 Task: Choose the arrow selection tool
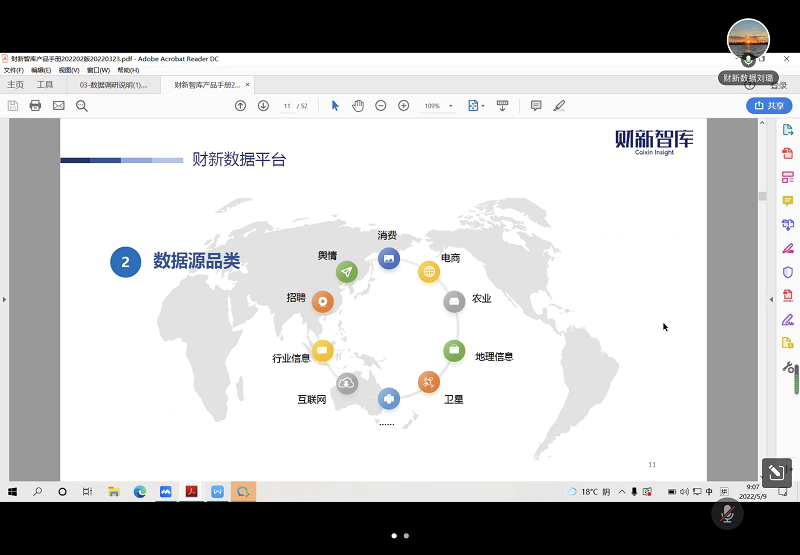pyautogui.click(x=335, y=106)
